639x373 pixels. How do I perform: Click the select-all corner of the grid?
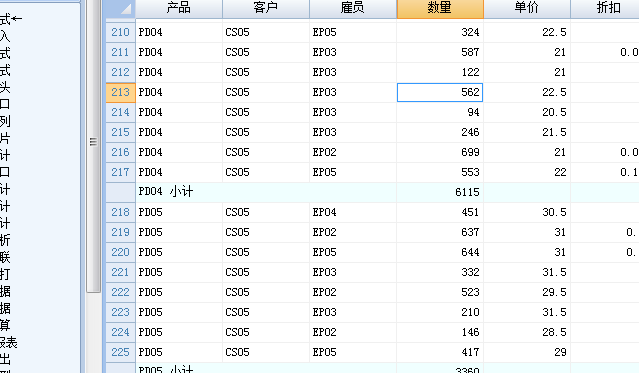(121, 9)
